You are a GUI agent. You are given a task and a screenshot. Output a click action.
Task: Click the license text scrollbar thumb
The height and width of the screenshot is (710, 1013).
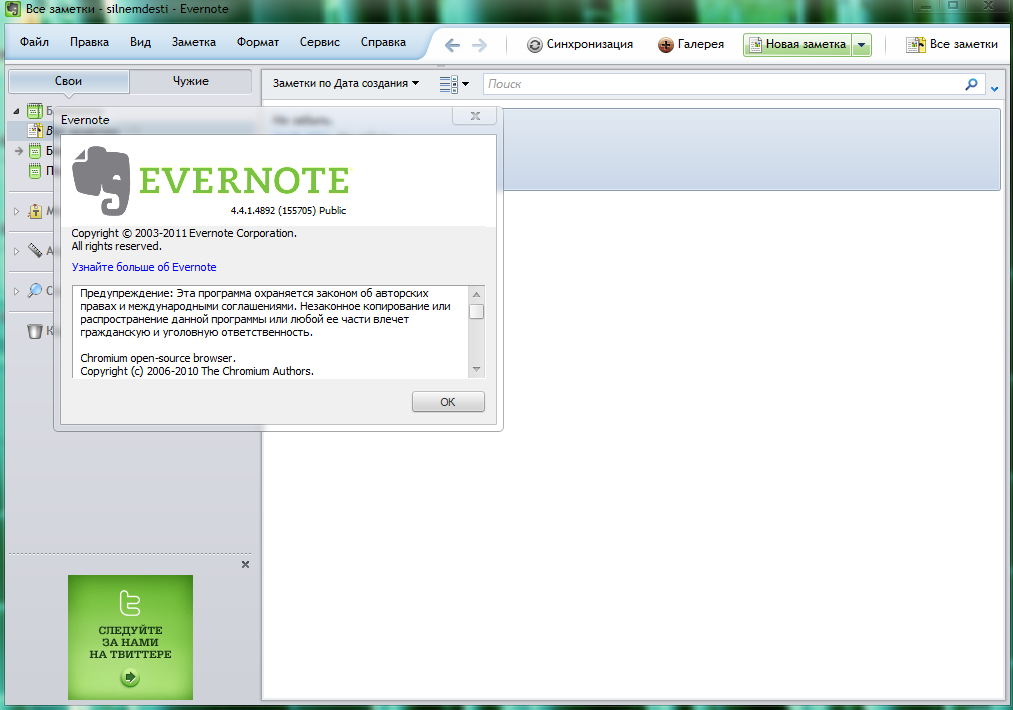(x=477, y=312)
